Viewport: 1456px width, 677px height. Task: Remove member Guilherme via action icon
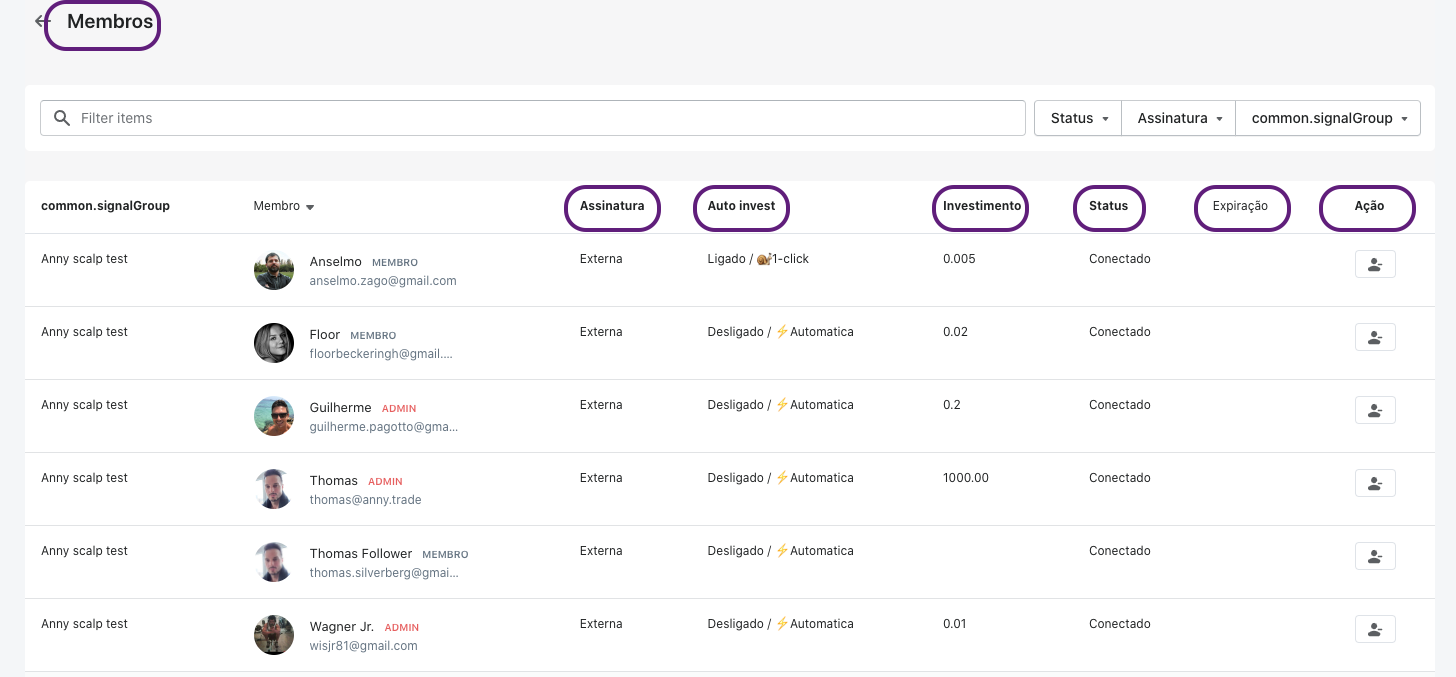(1375, 410)
